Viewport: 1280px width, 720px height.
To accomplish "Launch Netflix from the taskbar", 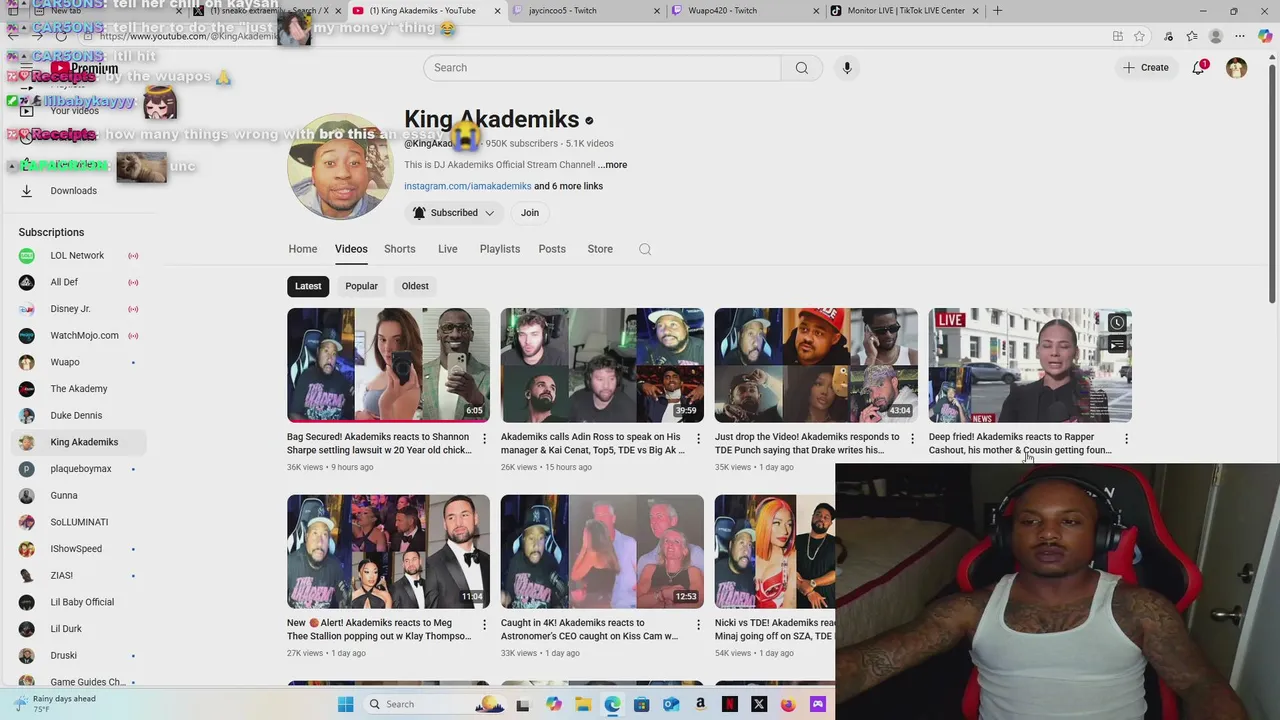I will click(x=729, y=704).
